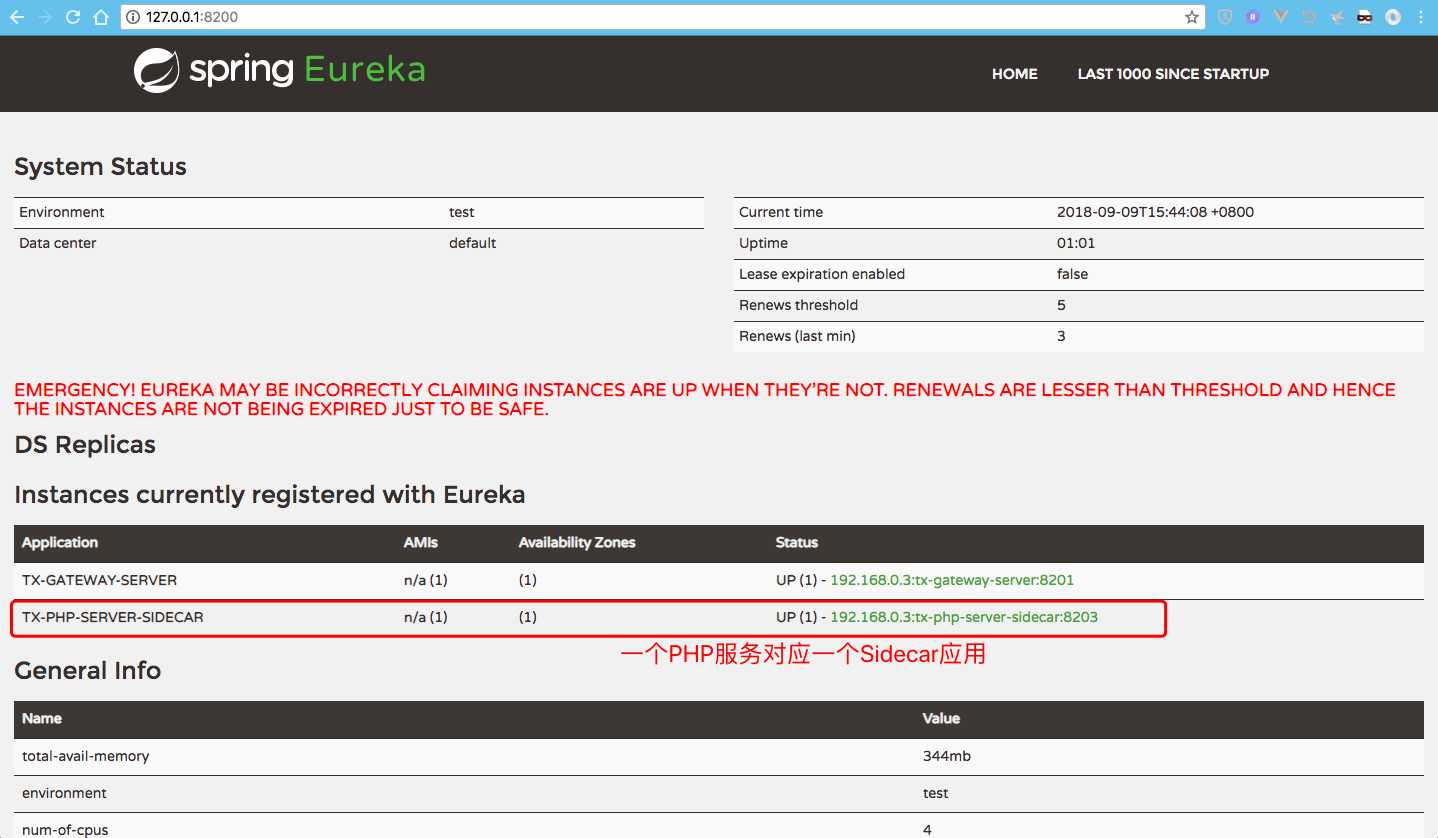Reload the Eureka page

[x=73, y=17]
